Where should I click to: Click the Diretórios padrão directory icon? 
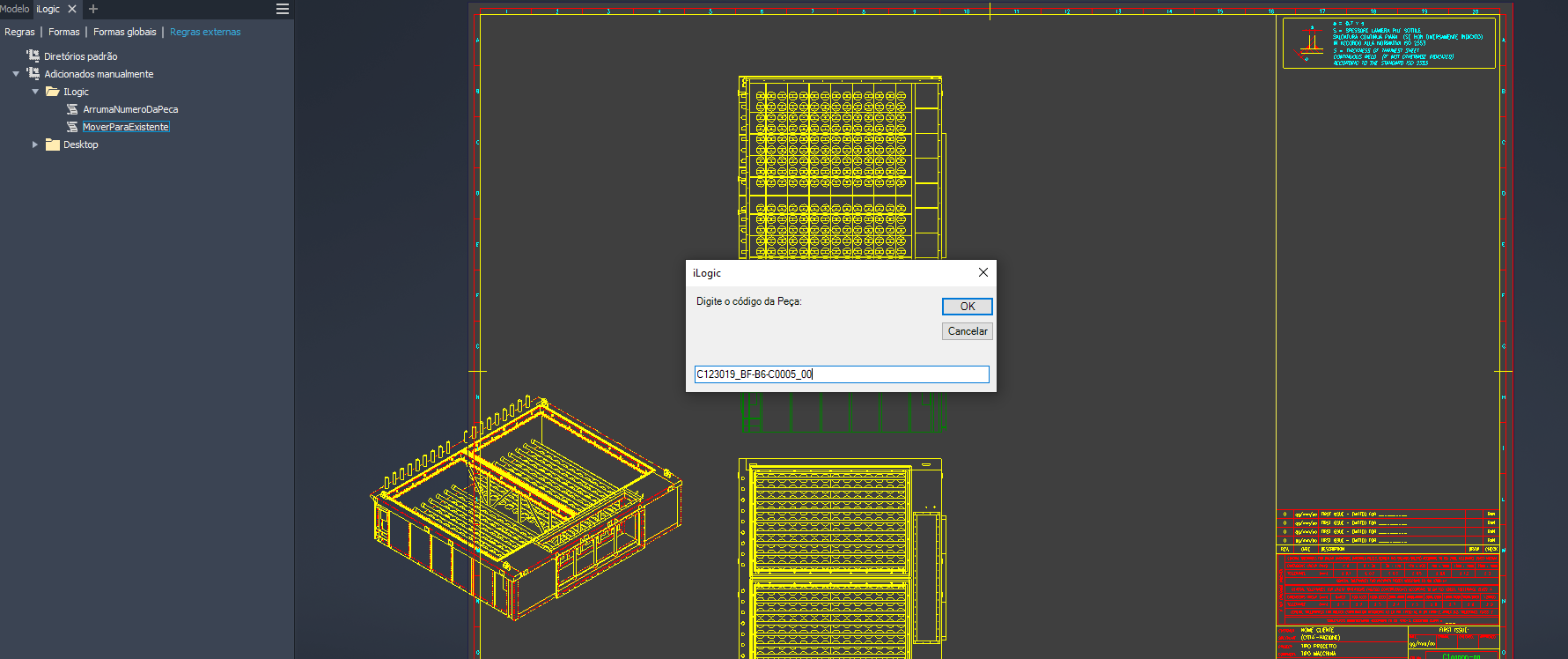[33, 56]
